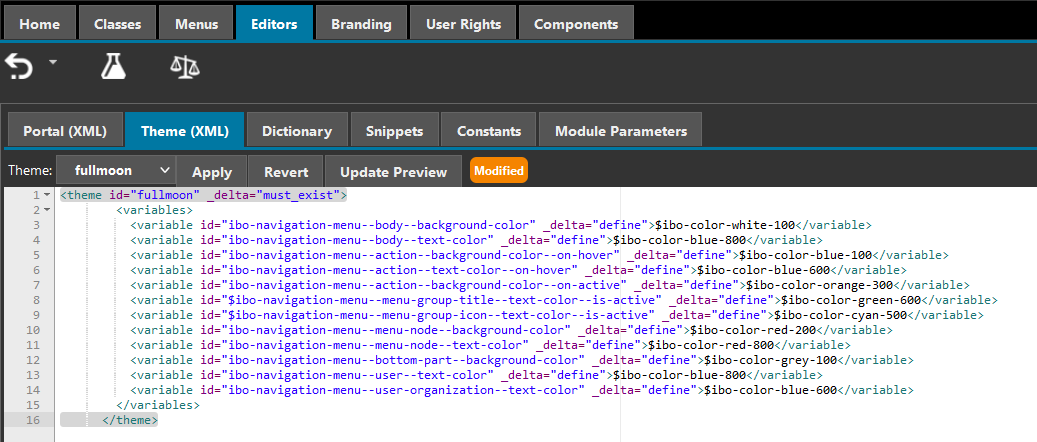The width and height of the screenshot is (1037, 442).
Task: Open the Home tab
Action: [39, 23]
